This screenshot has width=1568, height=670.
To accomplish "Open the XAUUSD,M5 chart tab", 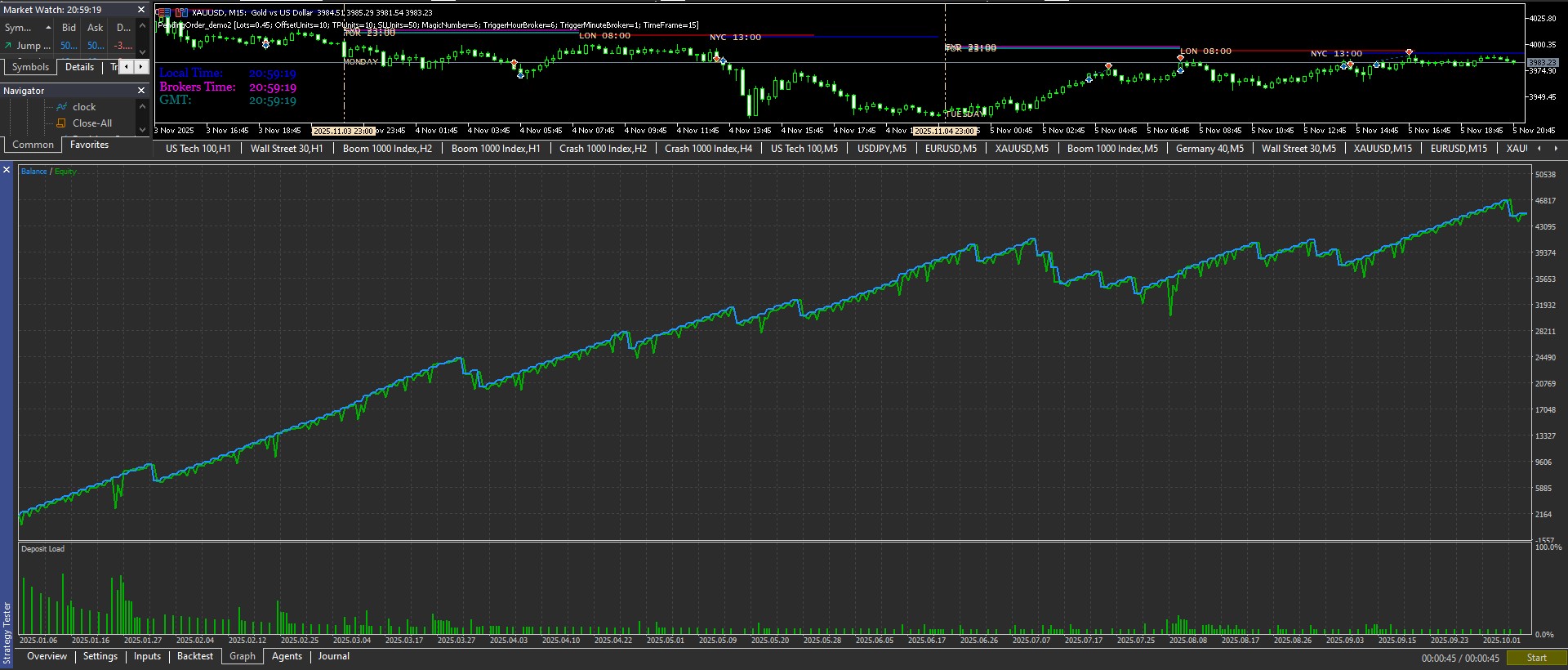I will pos(1022,149).
